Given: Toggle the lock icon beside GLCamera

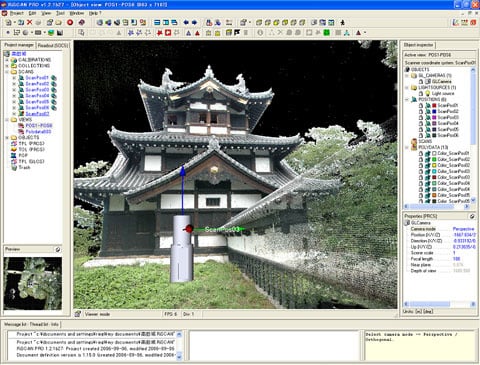Looking at the screenshot, I should 421,81.
